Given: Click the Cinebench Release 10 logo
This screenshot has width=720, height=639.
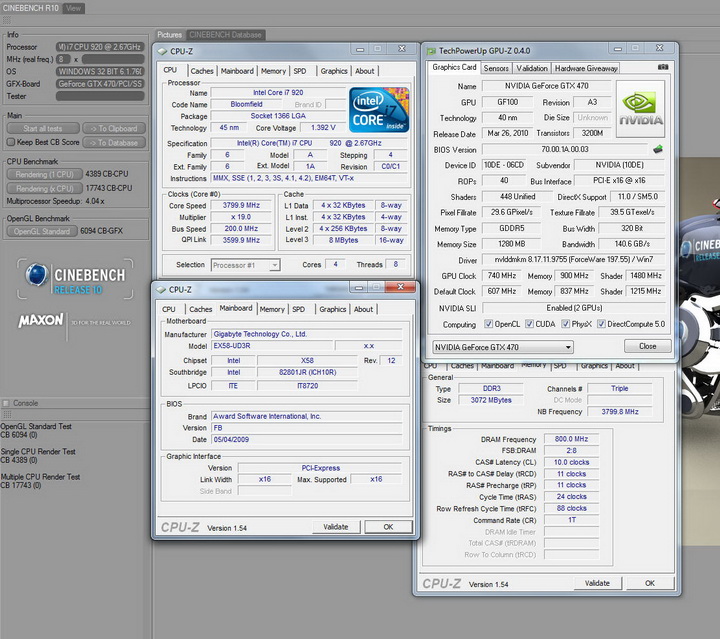Looking at the screenshot, I should 76,280.
